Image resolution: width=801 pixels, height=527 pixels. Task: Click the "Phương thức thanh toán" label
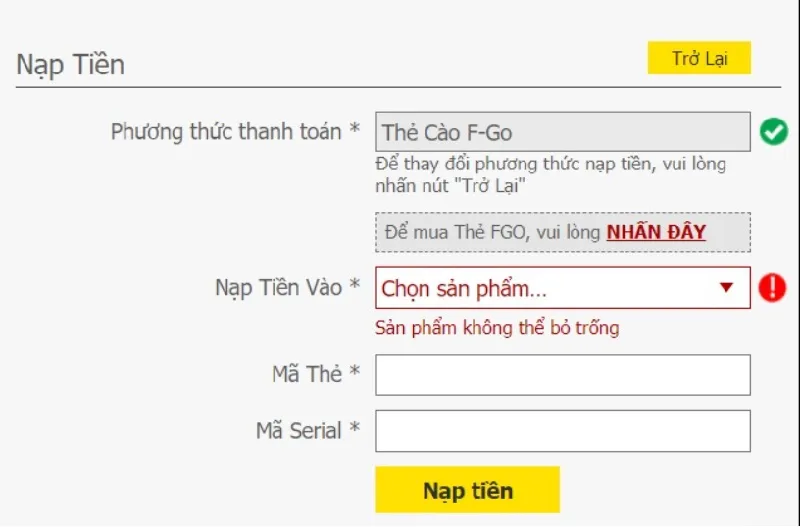tap(226, 131)
